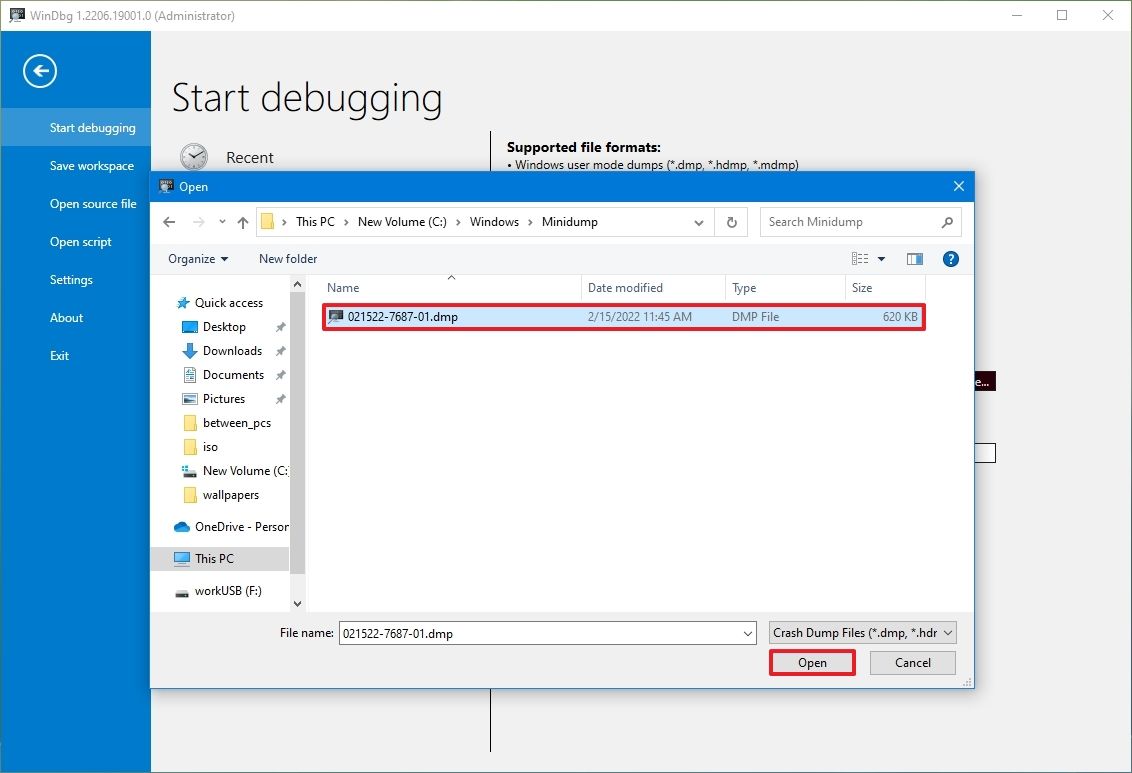Open the About page in WinDbg
Viewport: 1132px width, 773px height.
click(66, 317)
